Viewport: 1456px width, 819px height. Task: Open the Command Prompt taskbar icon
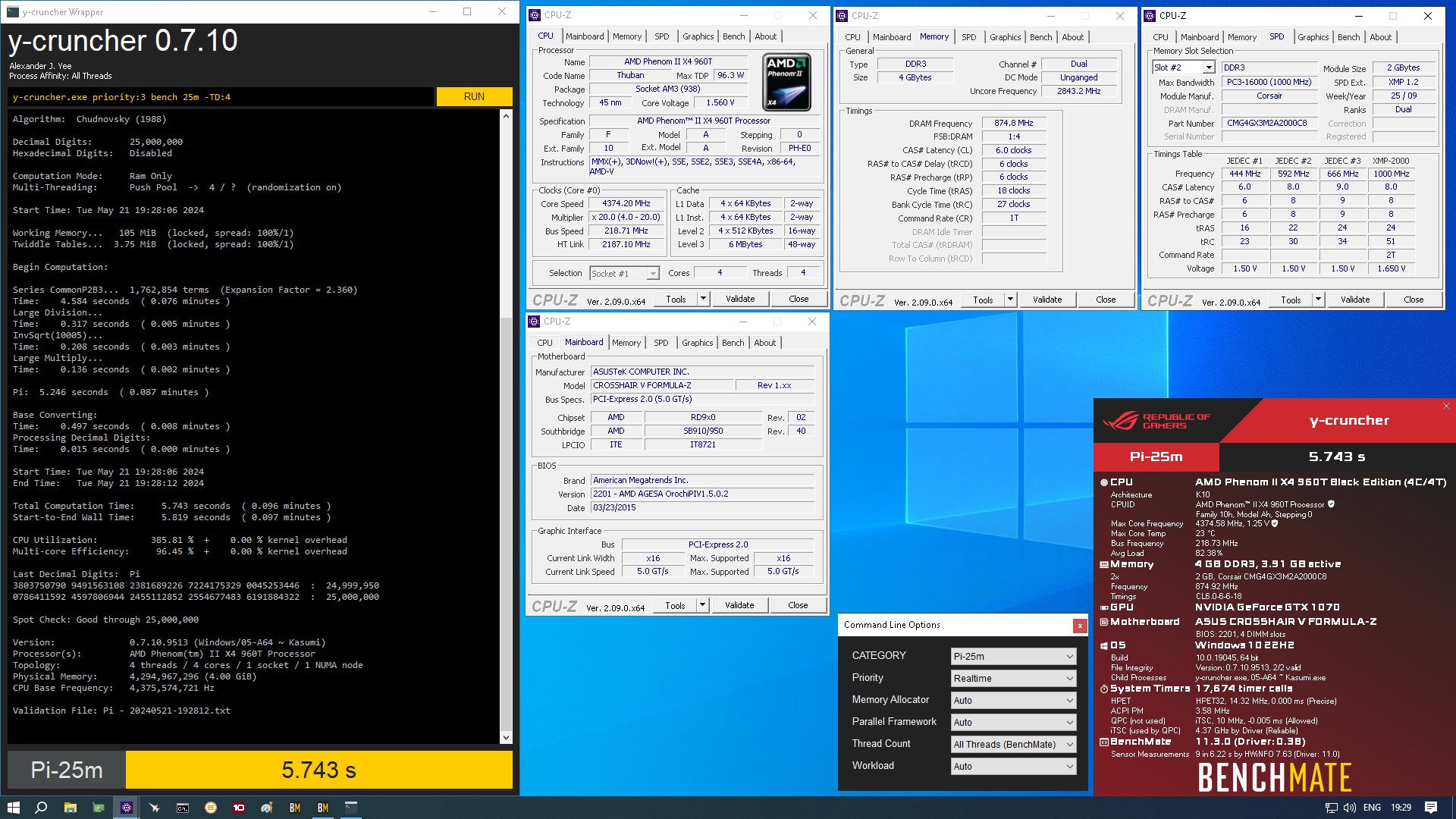(183, 808)
